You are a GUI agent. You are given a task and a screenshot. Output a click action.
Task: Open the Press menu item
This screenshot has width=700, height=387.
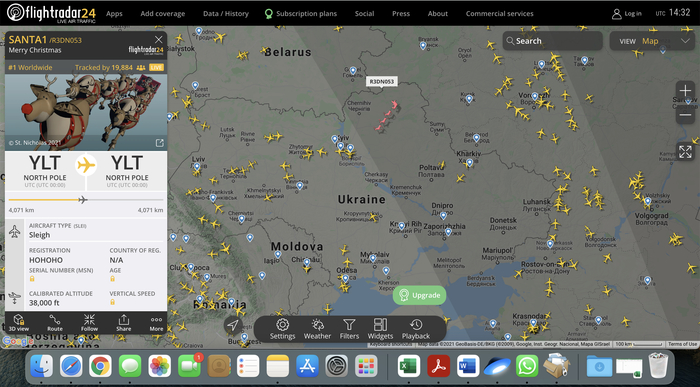click(x=401, y=14)
